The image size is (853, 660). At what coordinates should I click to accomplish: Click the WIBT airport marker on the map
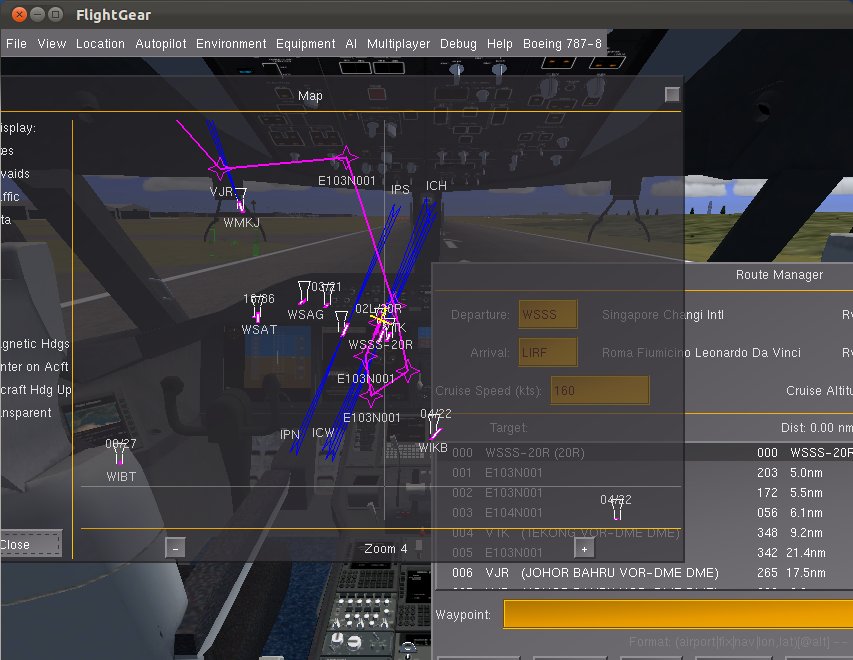[x=119, y=455]
